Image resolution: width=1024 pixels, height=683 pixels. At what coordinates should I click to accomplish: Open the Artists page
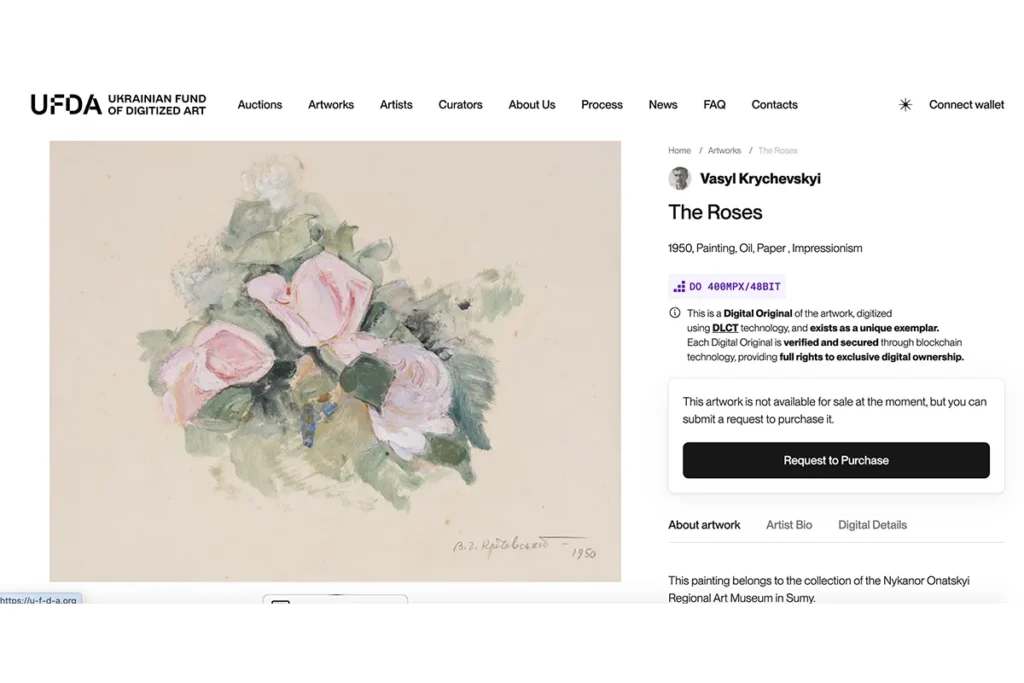[396, 105]
